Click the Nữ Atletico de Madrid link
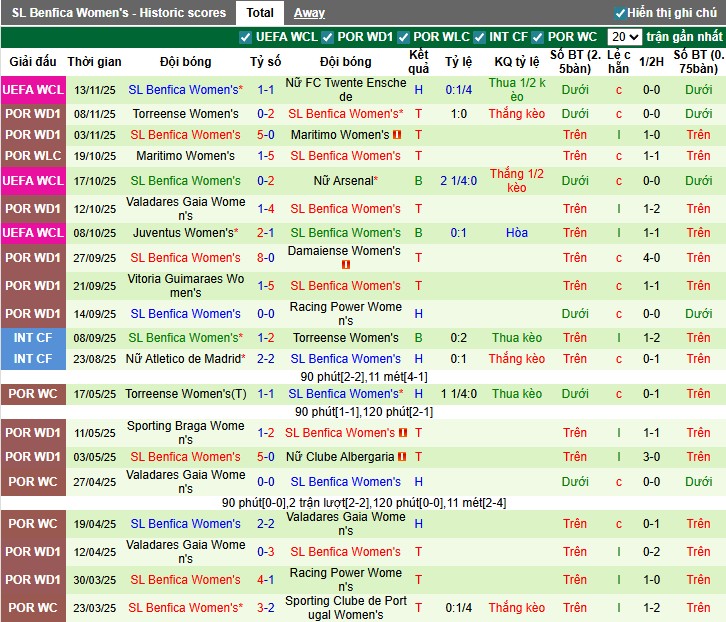The image size is (726, 622). [183, 359]
